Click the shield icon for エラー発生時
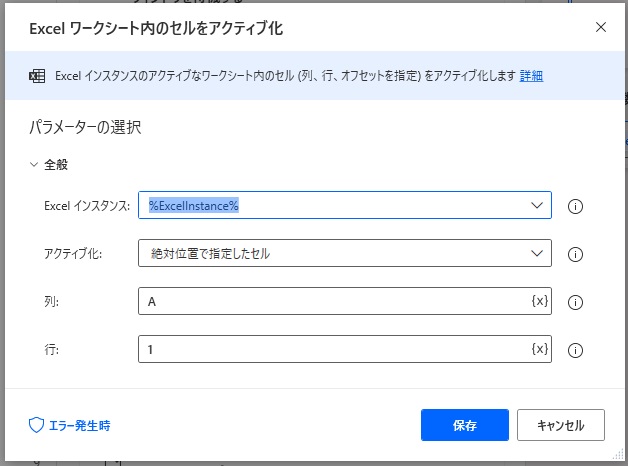 click(x=36, y=425)
